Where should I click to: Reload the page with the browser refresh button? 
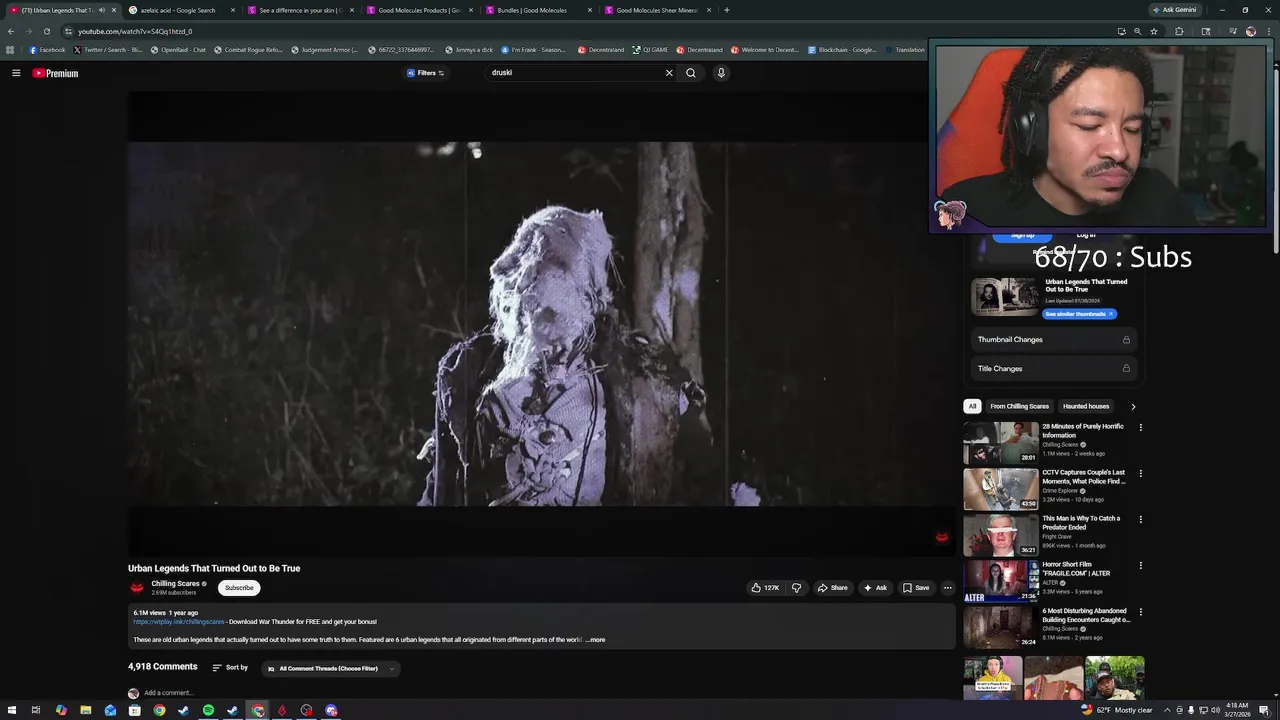tap(46, 31)
